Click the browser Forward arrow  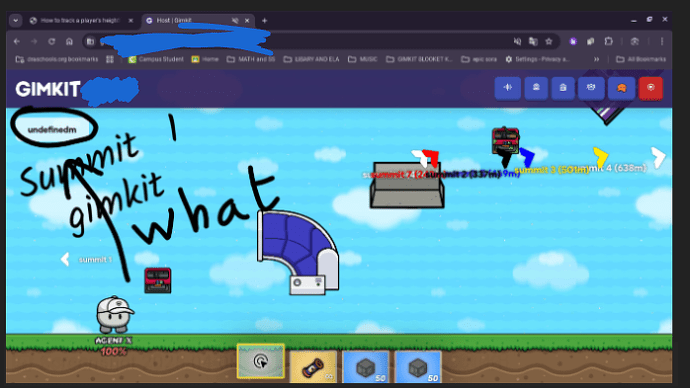(x=34, y=41)
